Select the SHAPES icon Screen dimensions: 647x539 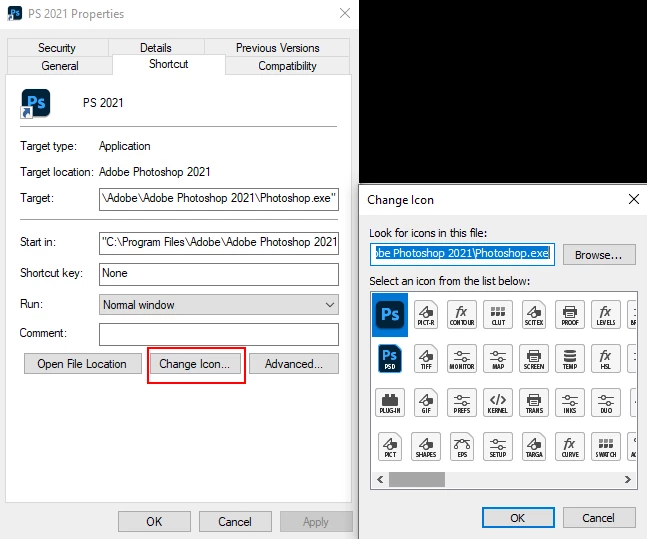pos(426,446)
